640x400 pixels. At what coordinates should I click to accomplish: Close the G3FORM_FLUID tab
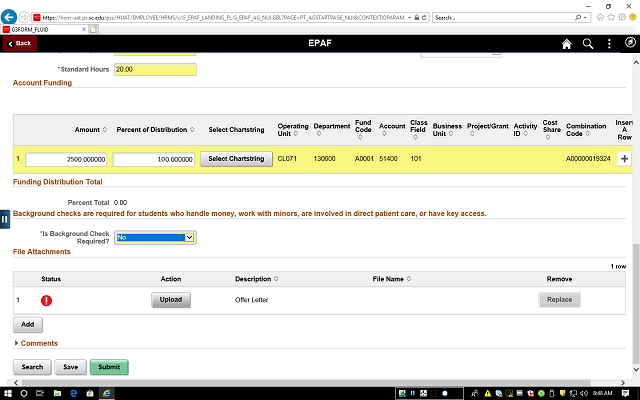pyautogui.click(x=84, y=29)
